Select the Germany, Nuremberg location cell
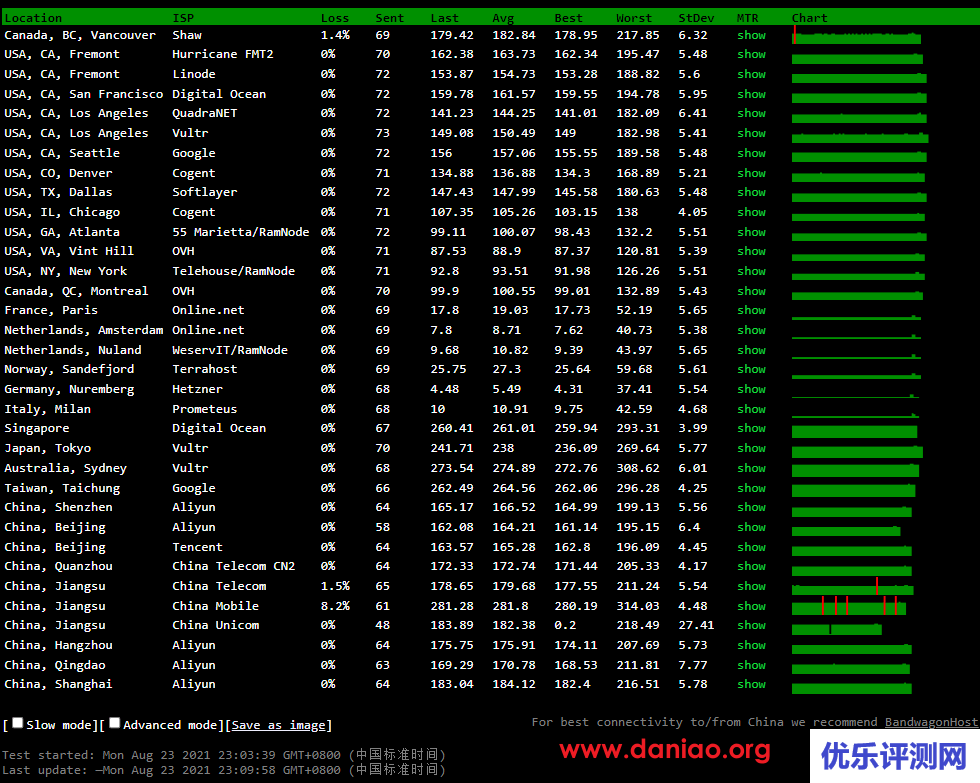This screenshot has width=980, height=783. 69,389
